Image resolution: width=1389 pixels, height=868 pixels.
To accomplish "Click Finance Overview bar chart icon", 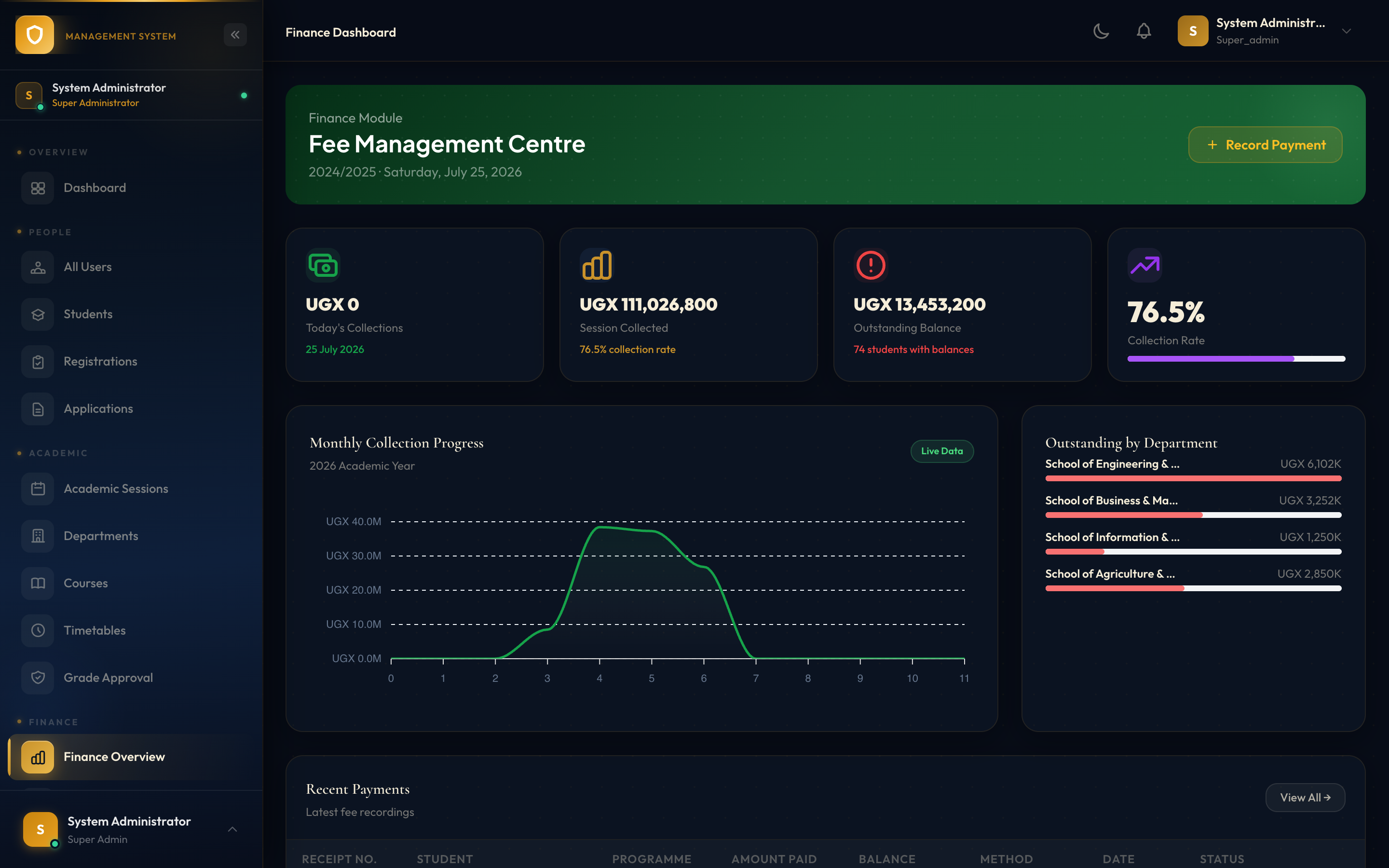I will coord(38,757).
